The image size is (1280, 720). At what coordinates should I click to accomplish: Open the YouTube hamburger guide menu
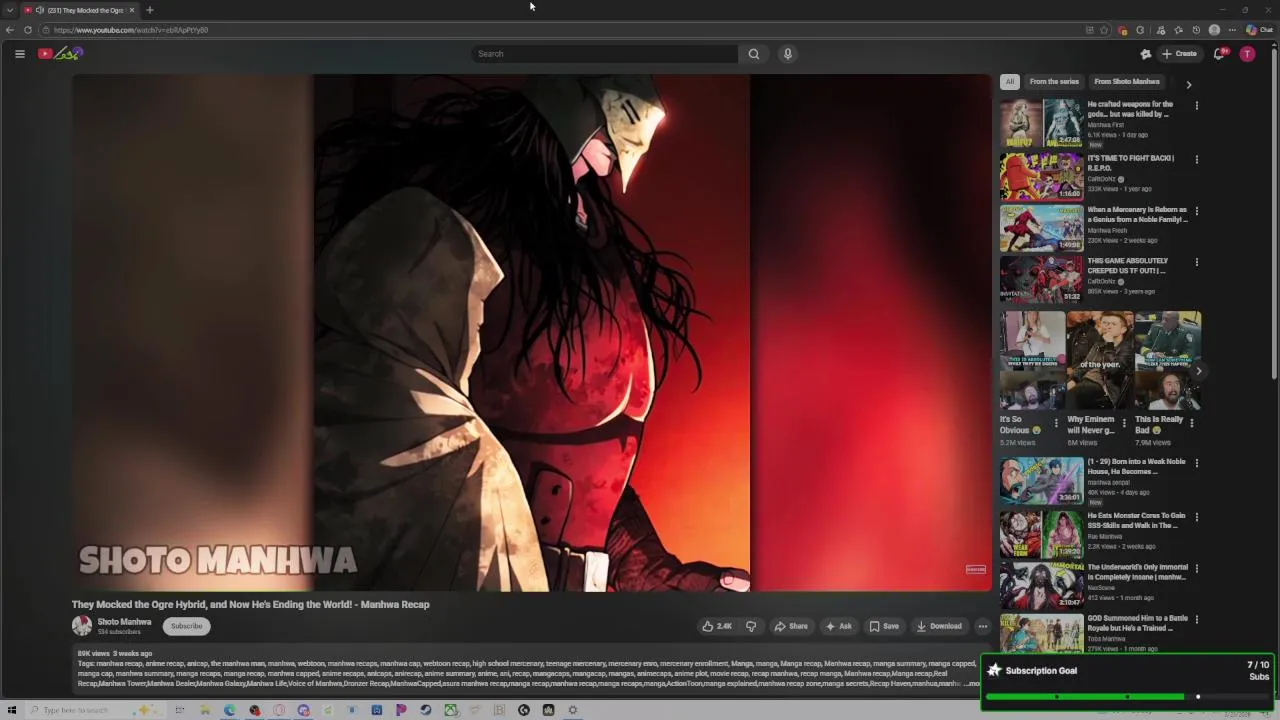19,54
